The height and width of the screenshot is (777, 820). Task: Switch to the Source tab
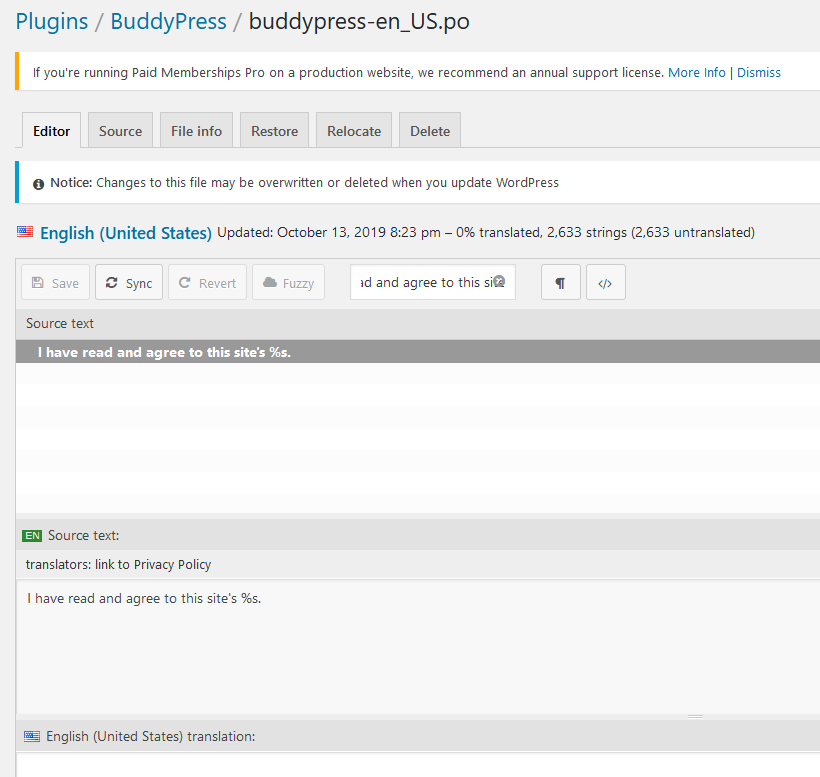point(120,130)
